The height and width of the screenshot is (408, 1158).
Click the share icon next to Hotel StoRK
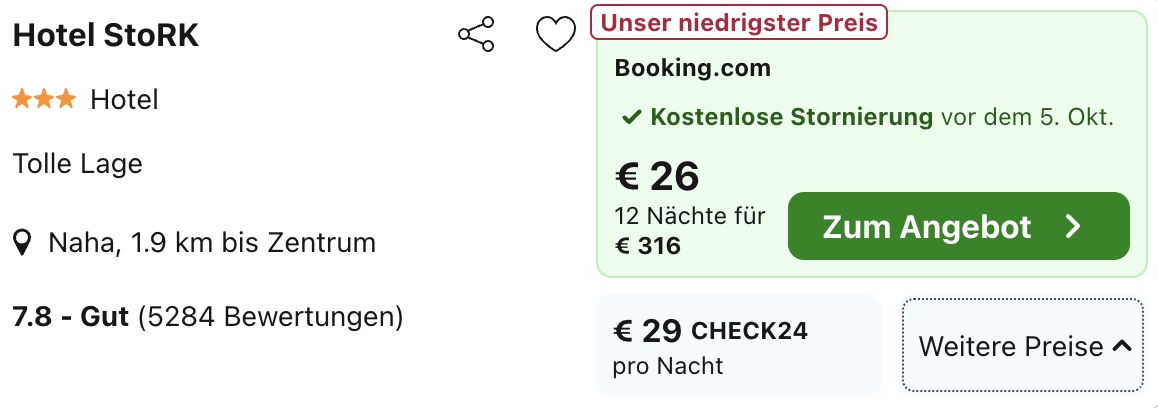[476, 34]
